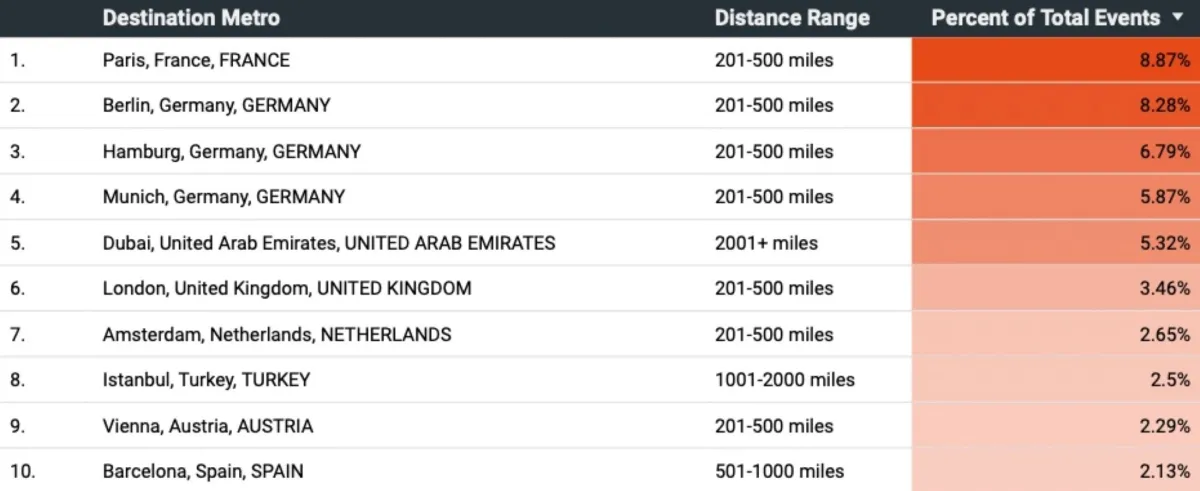The height and width of the screenshot is (491, 1200).
Task: Click the 5.32% shaded cell
Action: click(1055, 243)
